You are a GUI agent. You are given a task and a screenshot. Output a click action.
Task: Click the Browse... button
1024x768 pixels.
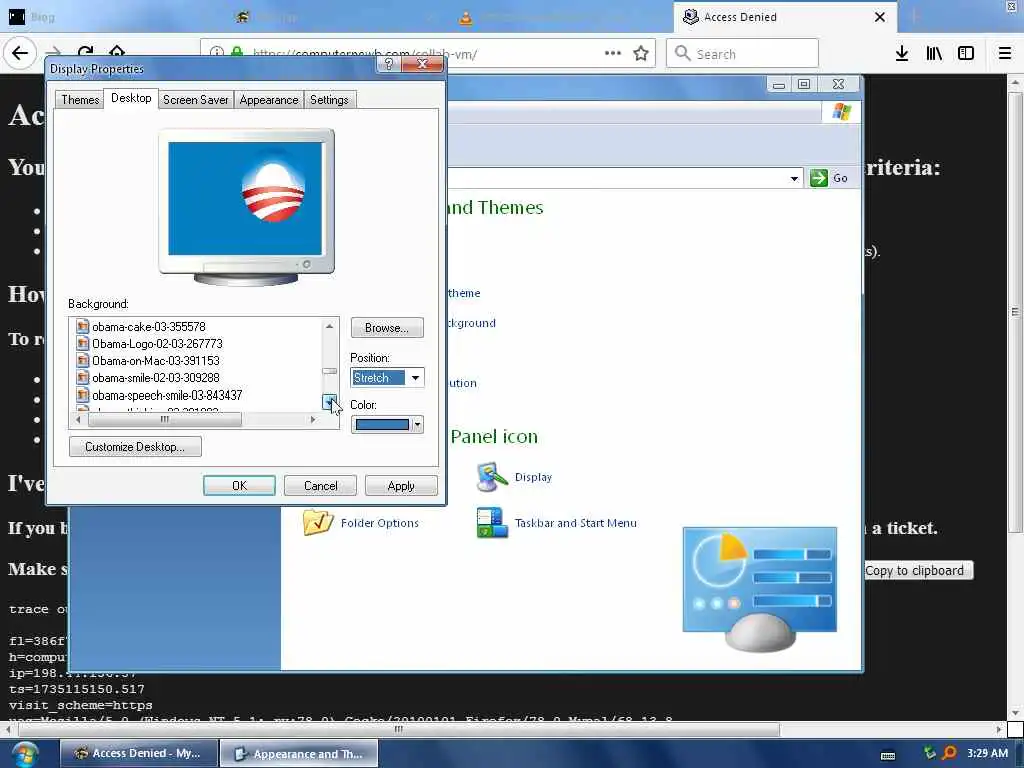click(x=387, y=328)
